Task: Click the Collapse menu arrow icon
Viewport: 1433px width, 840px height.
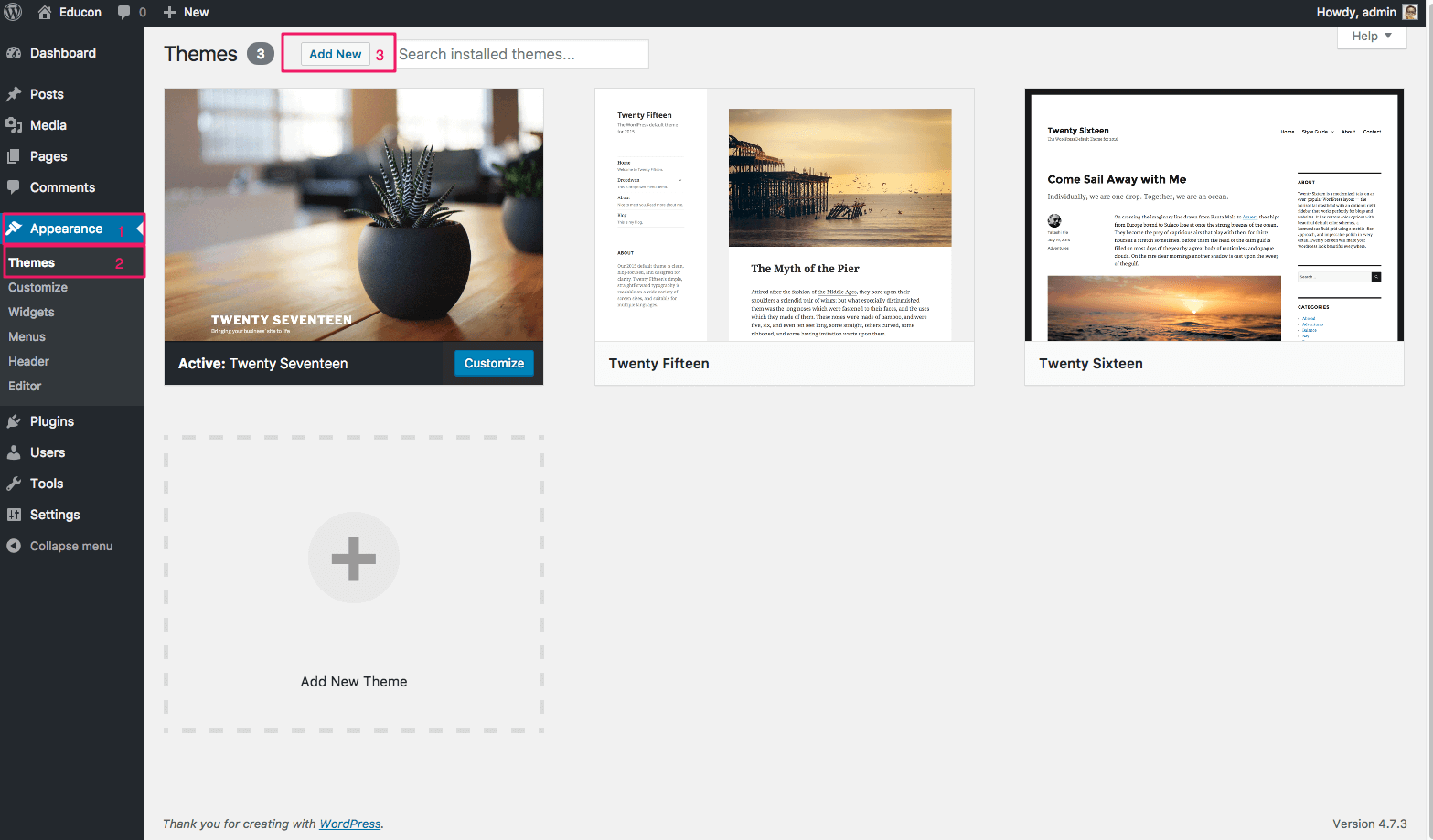Action: (x=14, y=546)
